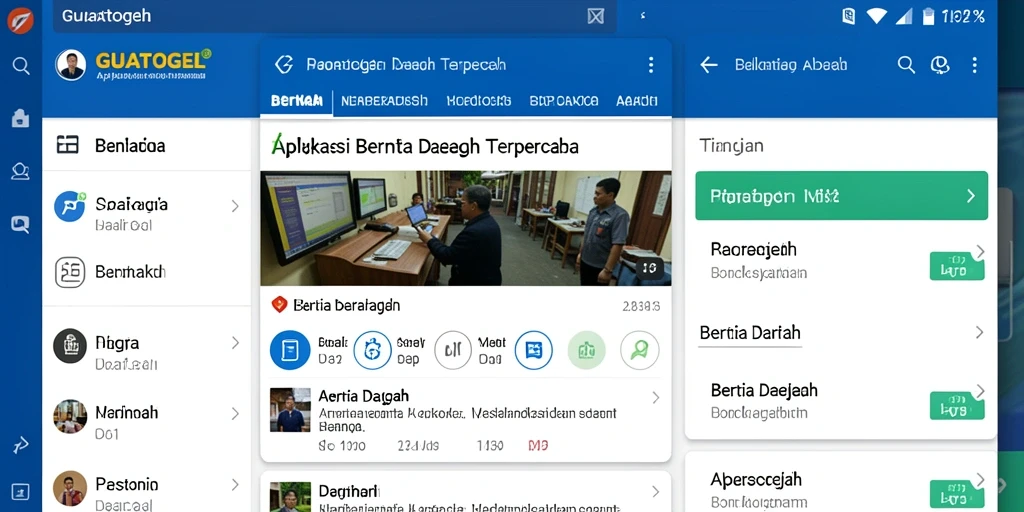This screenshot has width=1024, height=512.
Task: Open Degrhari article thumbnail
Action: pos(290,497)
